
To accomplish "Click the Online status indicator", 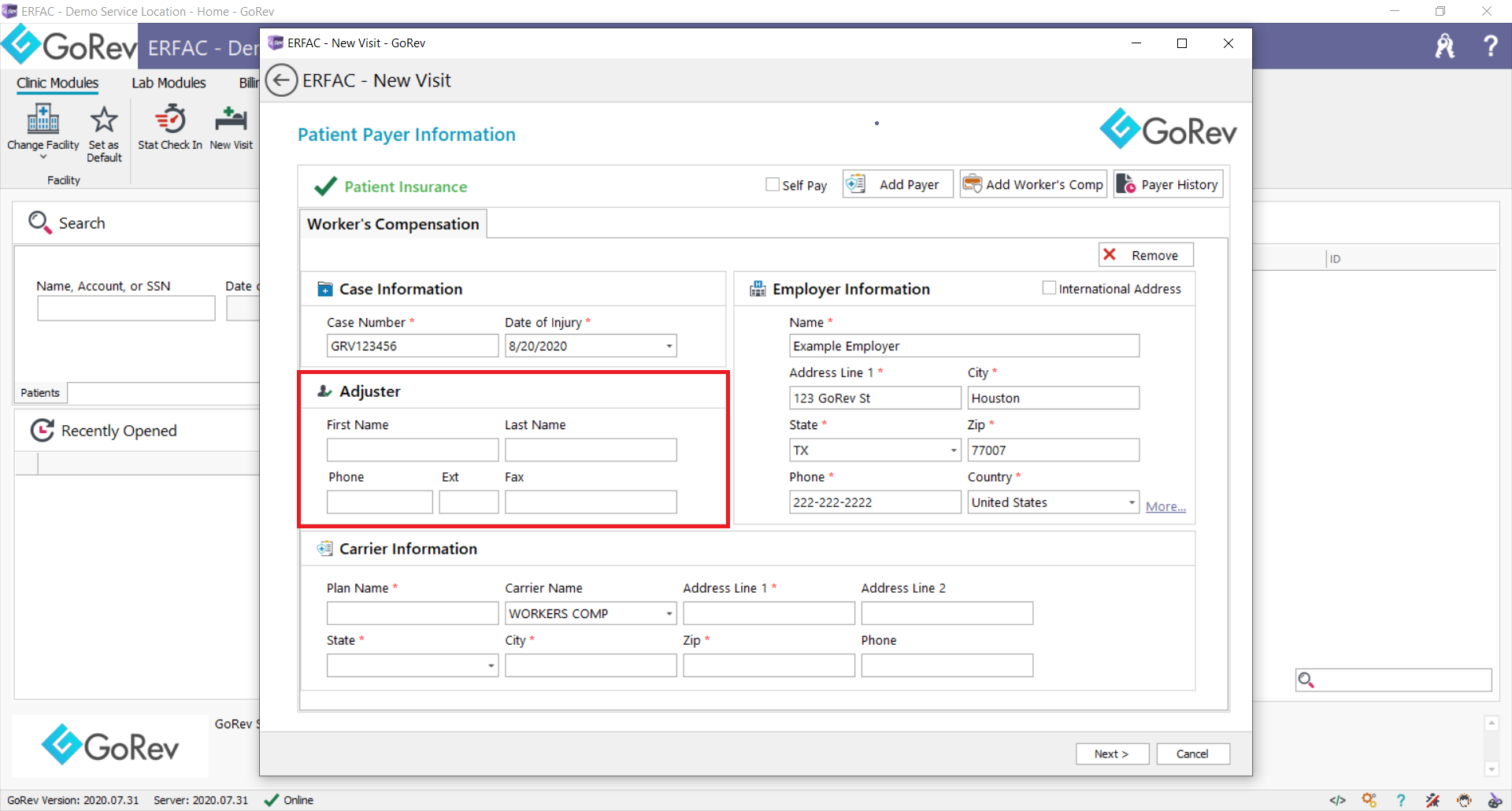I will pyautogui.click(x=289, y=800).
